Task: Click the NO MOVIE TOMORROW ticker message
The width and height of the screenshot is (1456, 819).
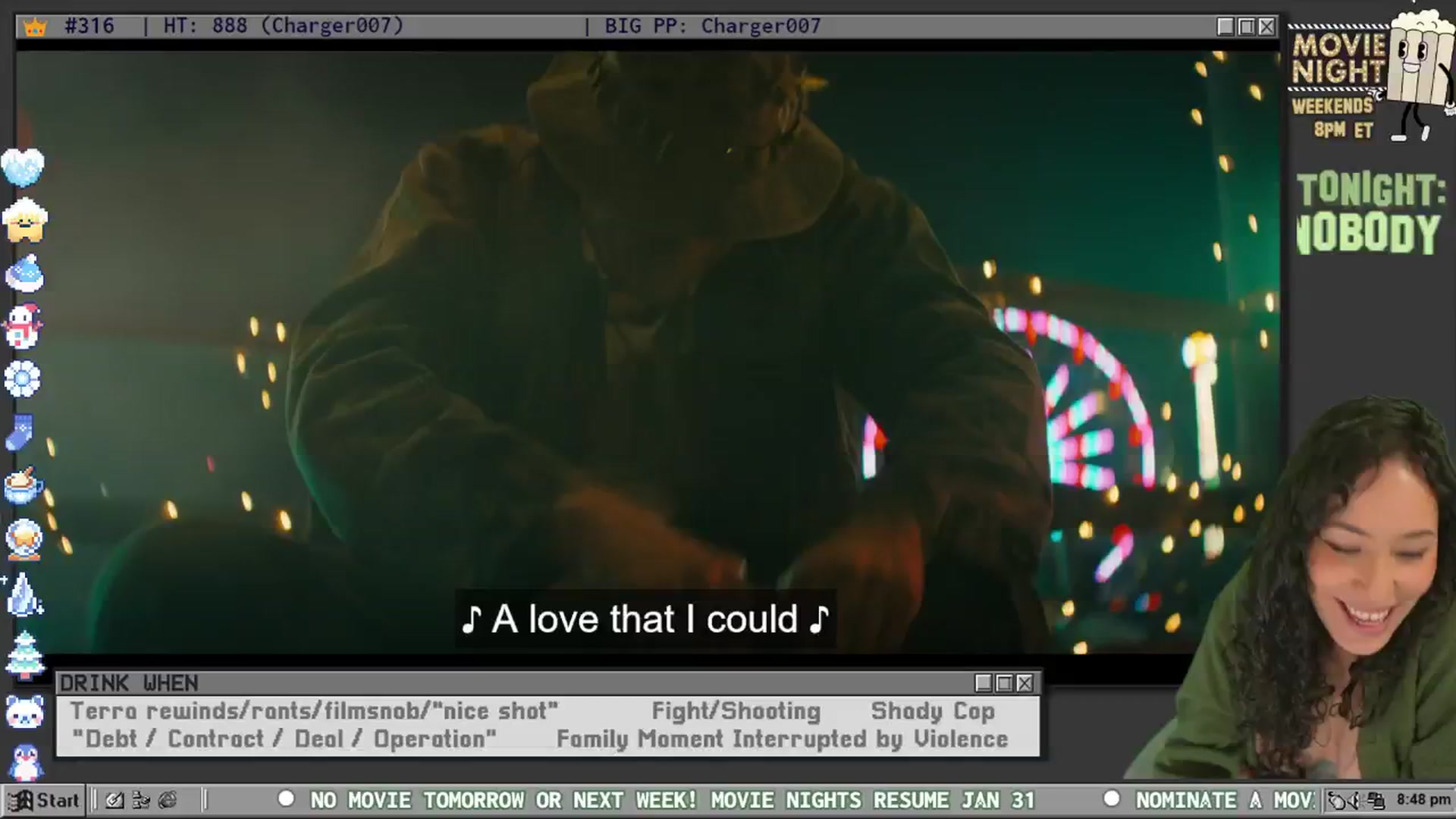Action: coord(673,800)
